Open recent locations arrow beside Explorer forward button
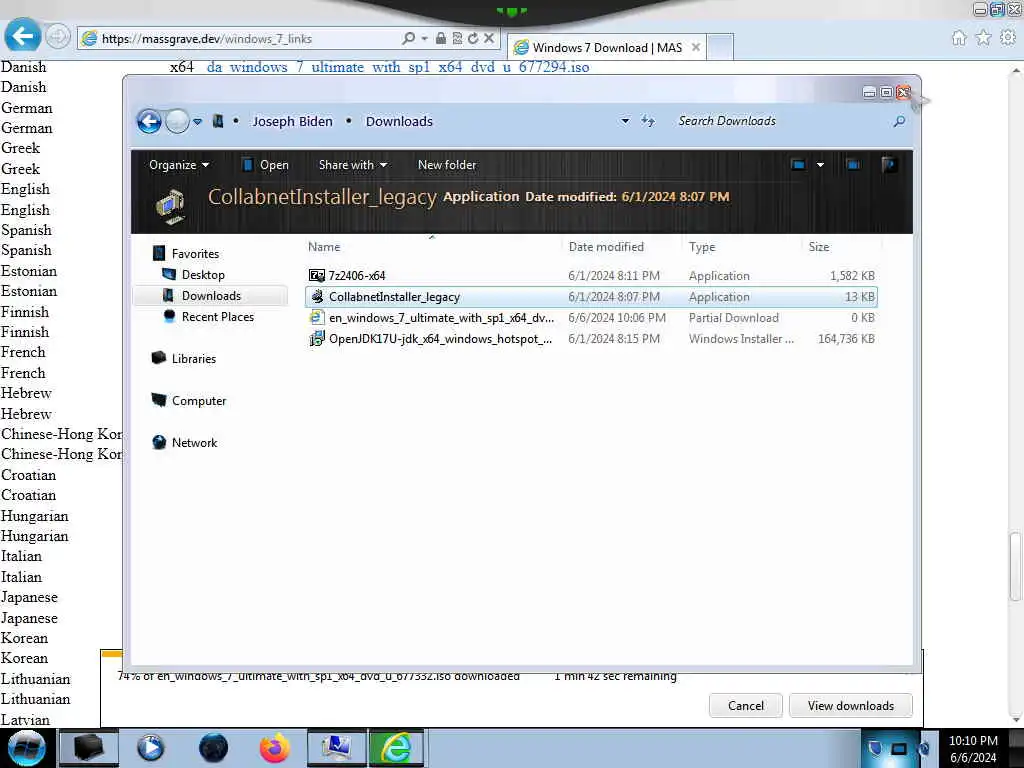1024x768 pixels. click(x=197, y=121)
